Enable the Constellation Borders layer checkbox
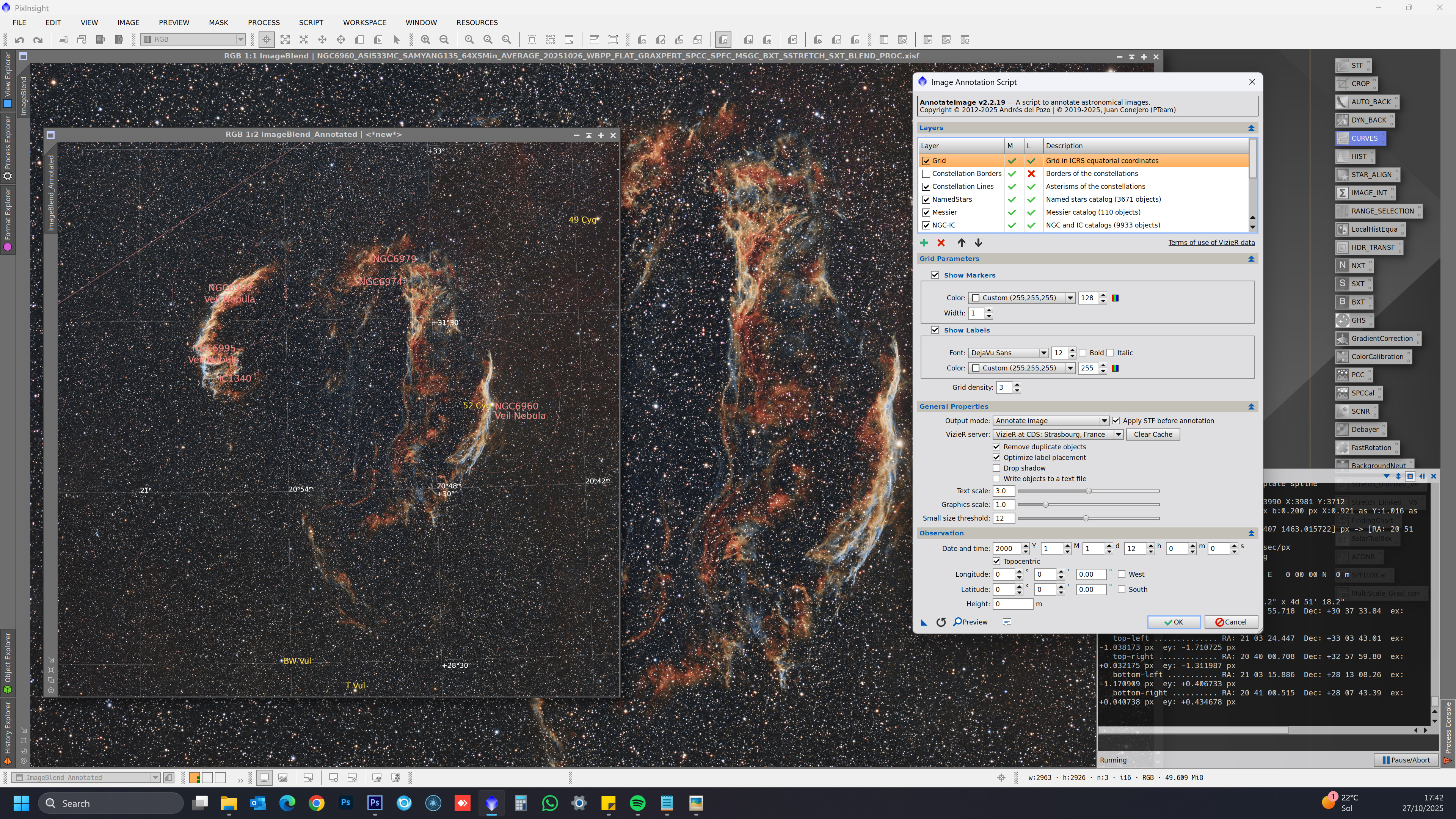Screen dimensions: 1456x819 (926, 174)
